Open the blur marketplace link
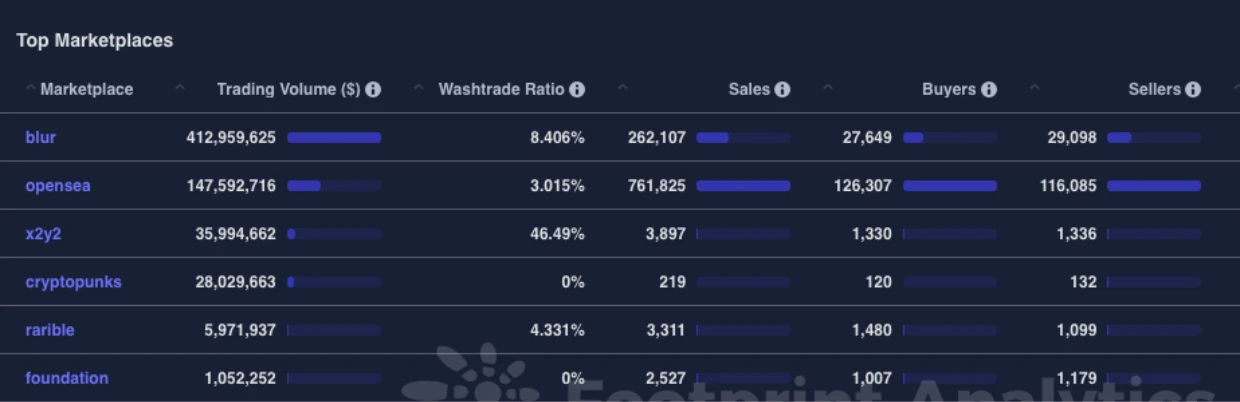1240x402 pixels. tap(40, 138)
